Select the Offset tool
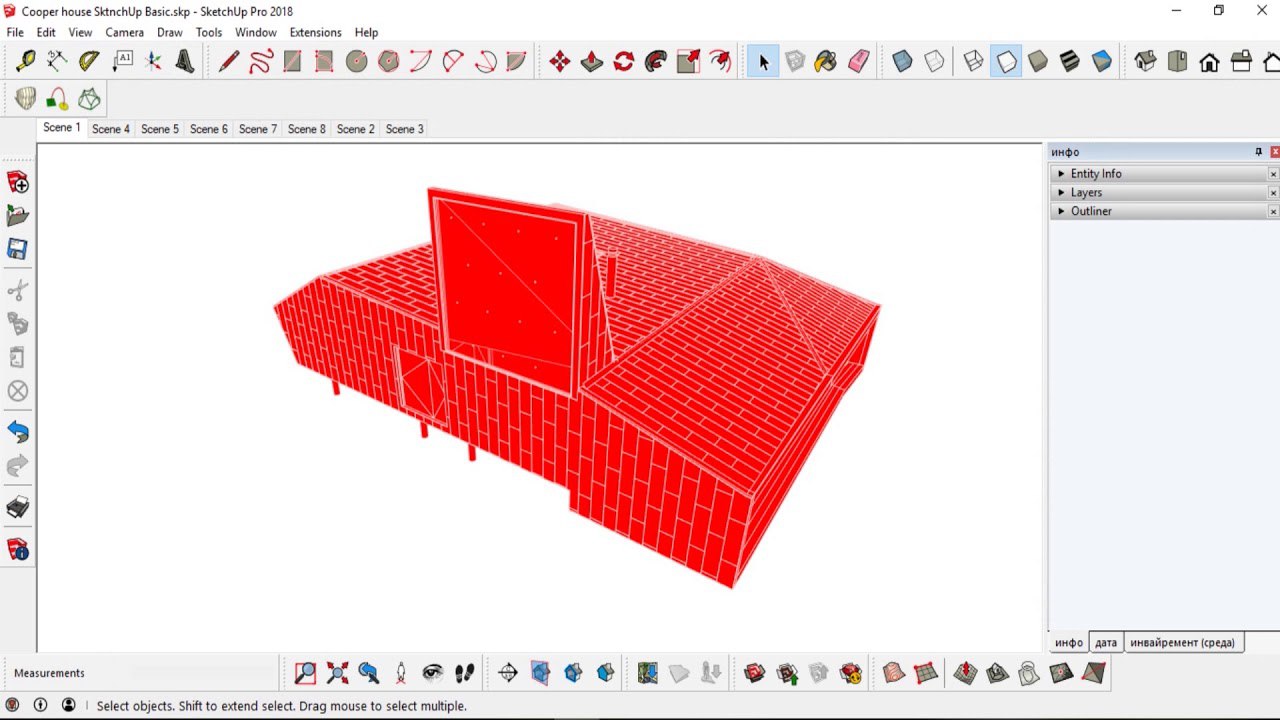1280x720 pixels. click(720, 61)
